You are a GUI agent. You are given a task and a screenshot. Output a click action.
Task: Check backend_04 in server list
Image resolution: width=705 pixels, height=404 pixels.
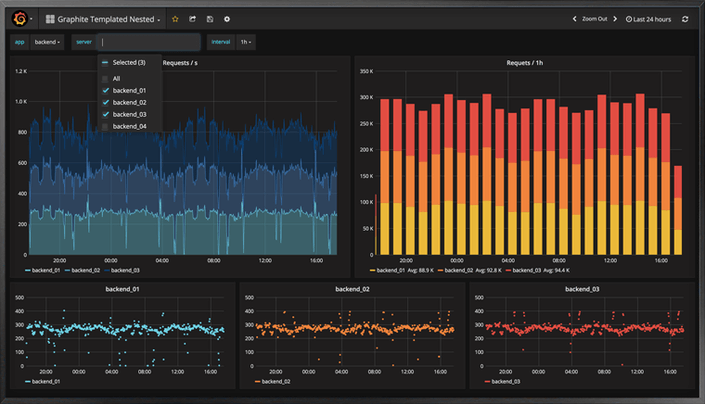pos(124,126)
